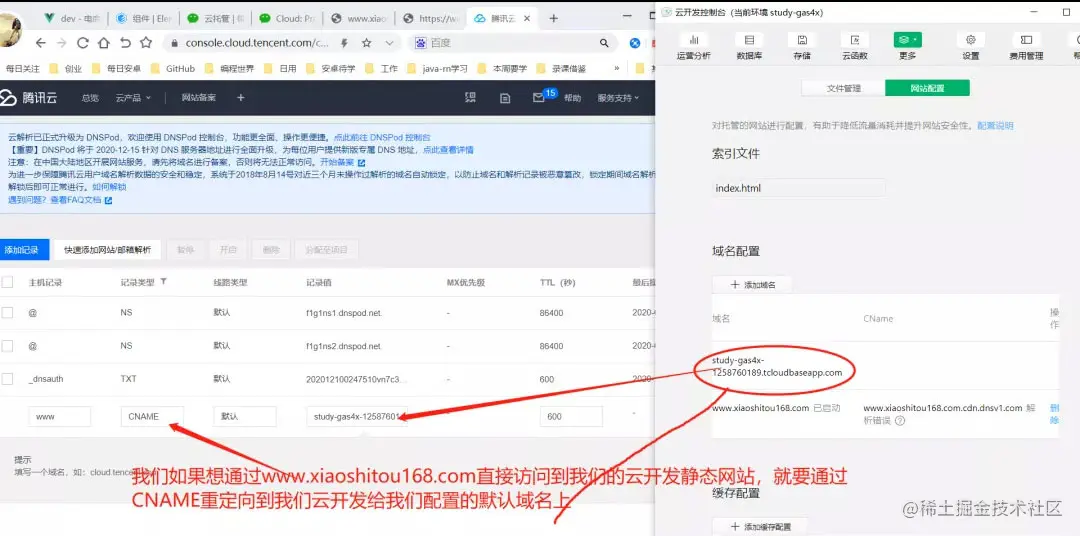Reload the Tencent Cloud console page
The image size is (1080, 536).
point(83,43)
